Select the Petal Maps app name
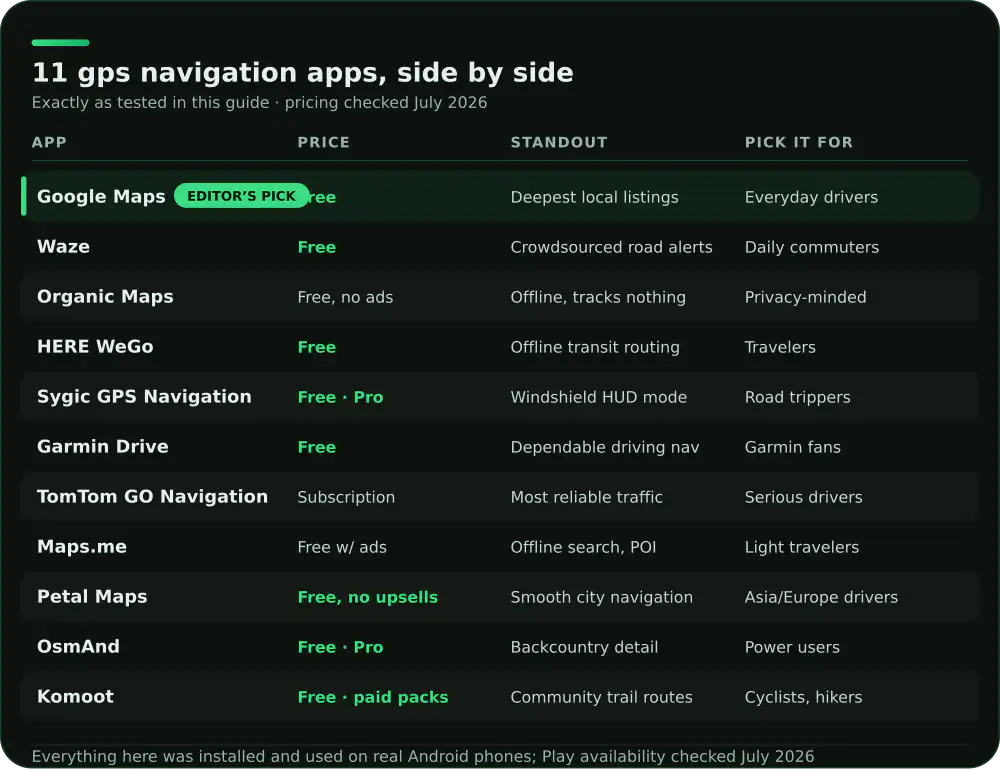 92,597
